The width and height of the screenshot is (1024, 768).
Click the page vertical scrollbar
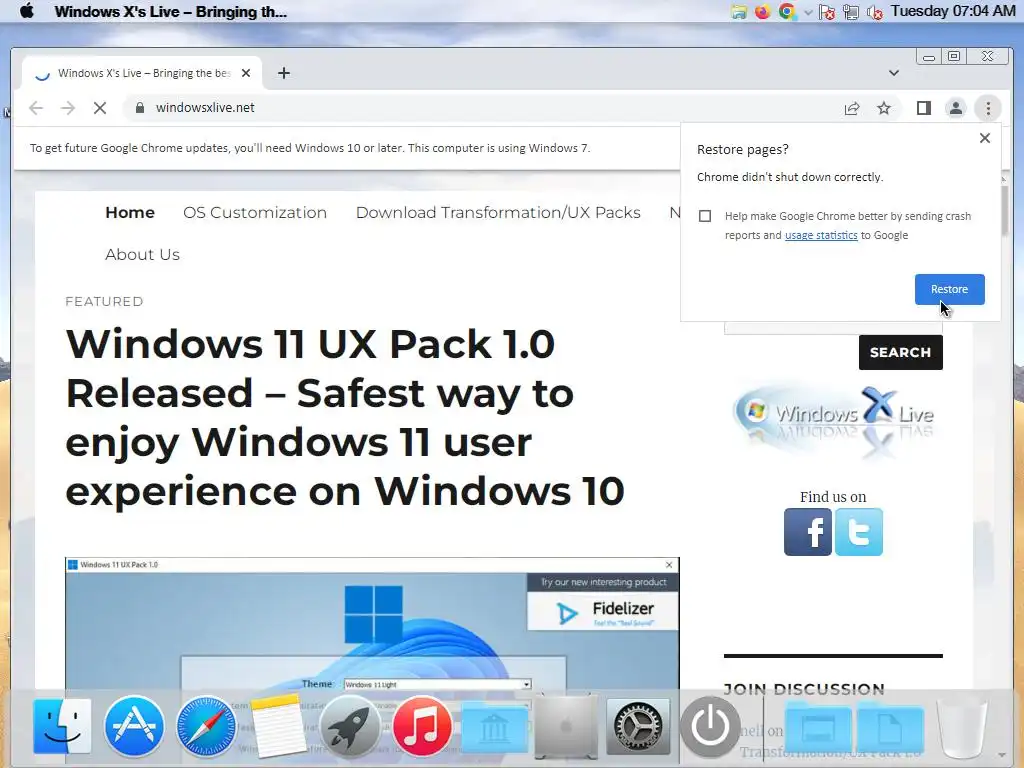tap(1006, 209)
